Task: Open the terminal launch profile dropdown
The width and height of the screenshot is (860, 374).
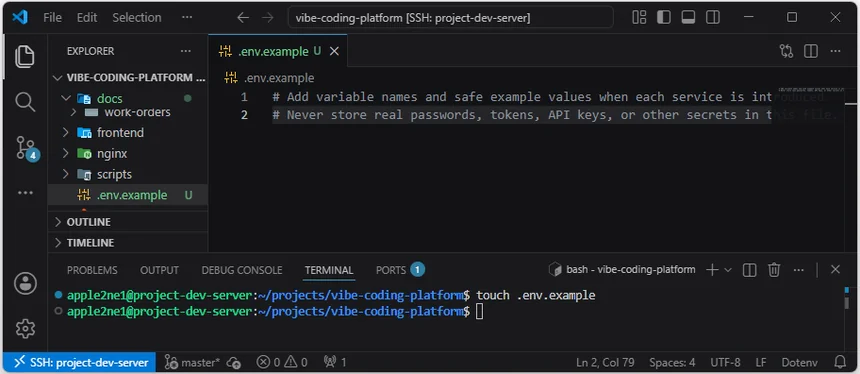Action: 728,270
